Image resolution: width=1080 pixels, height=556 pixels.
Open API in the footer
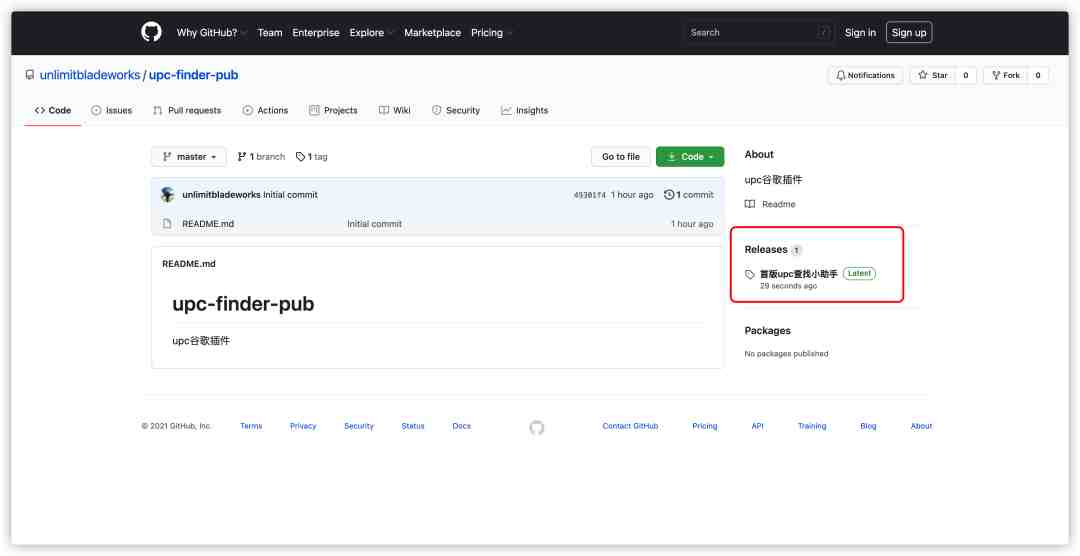pos(758,426)
